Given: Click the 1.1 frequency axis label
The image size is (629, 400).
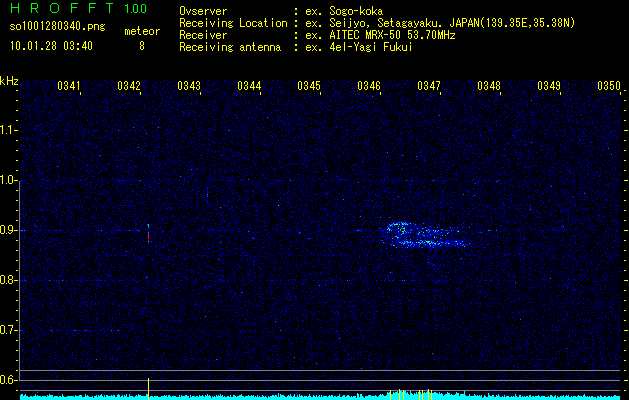Looking at the screenshot, I should [x=9, y=130].
